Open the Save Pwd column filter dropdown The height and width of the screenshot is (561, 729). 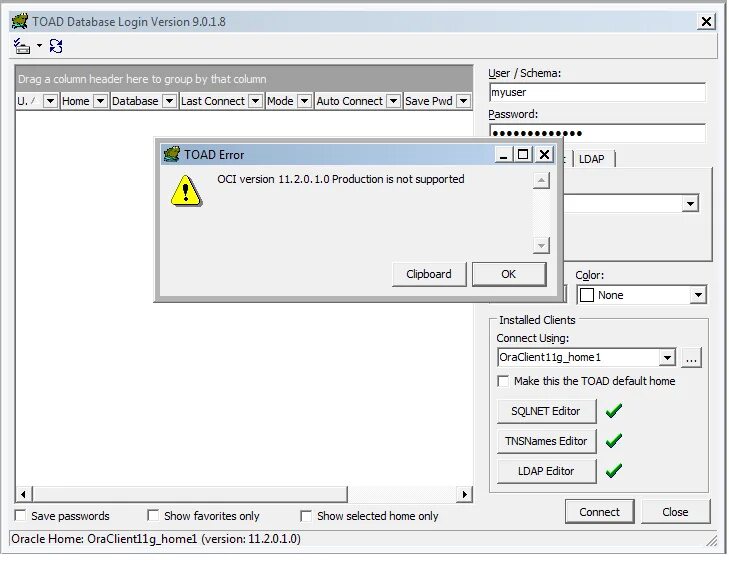[463, 101]
